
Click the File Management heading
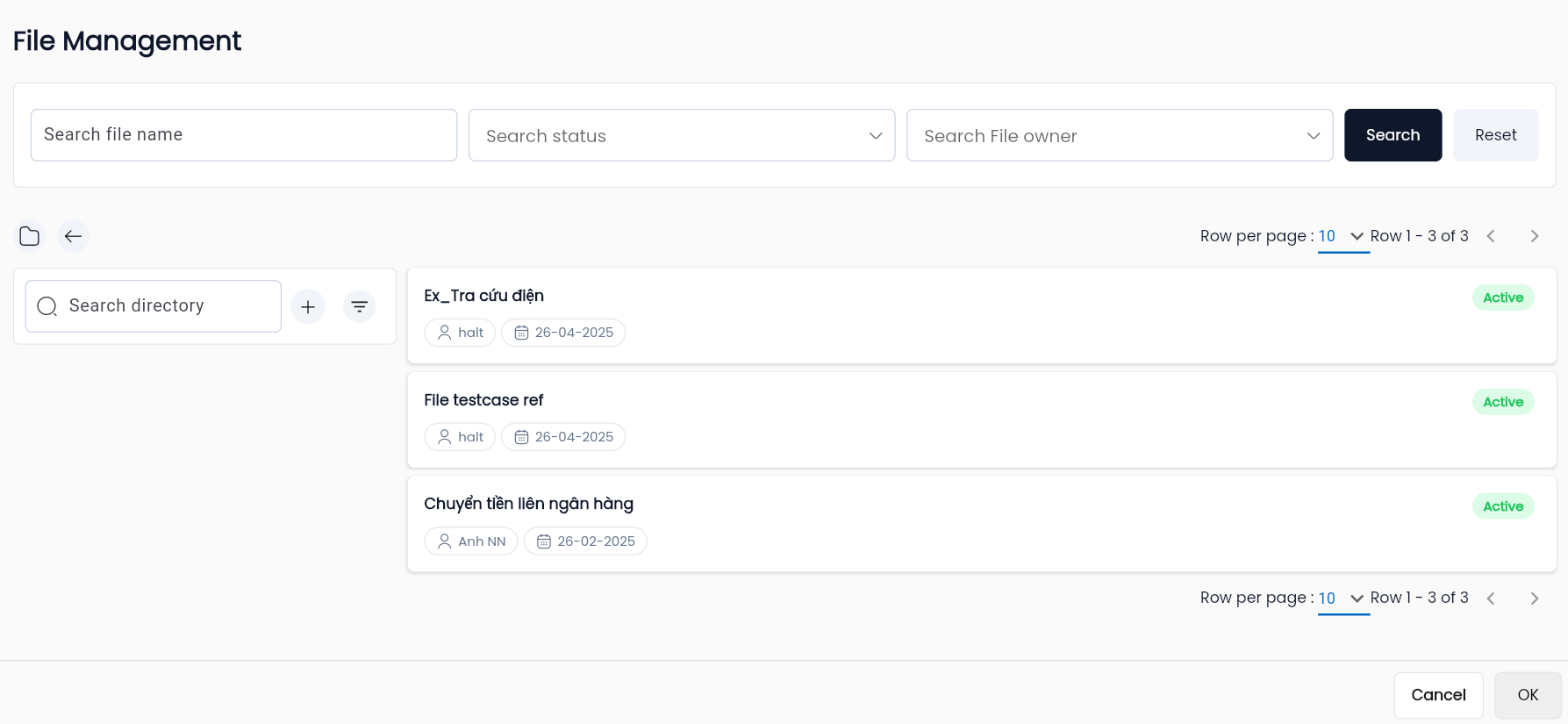[x=127, y=41]
